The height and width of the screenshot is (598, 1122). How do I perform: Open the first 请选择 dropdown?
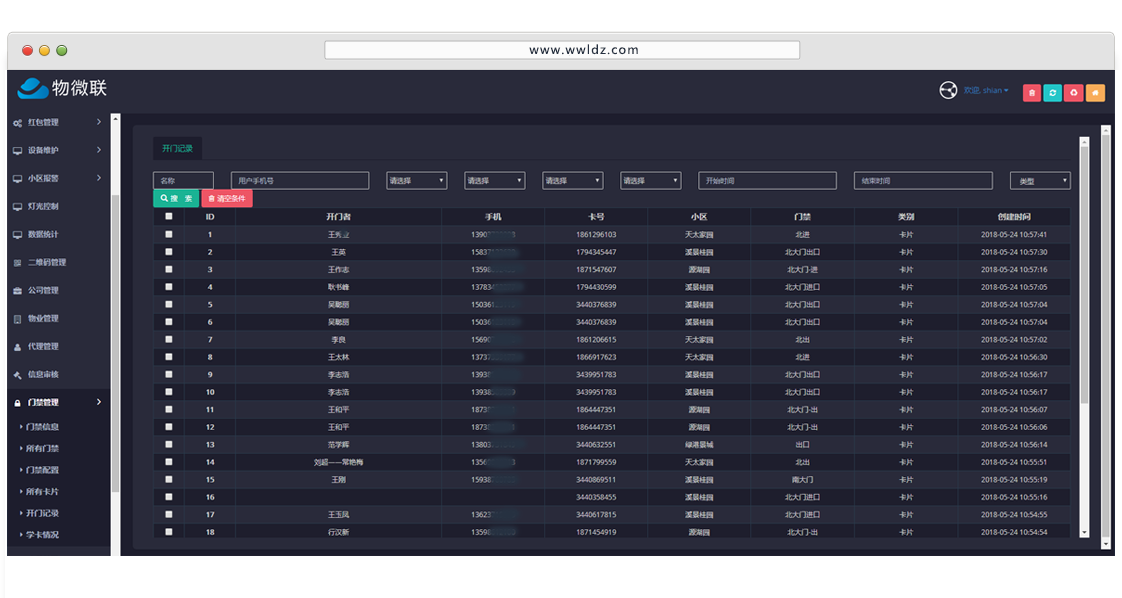[416, 181]
